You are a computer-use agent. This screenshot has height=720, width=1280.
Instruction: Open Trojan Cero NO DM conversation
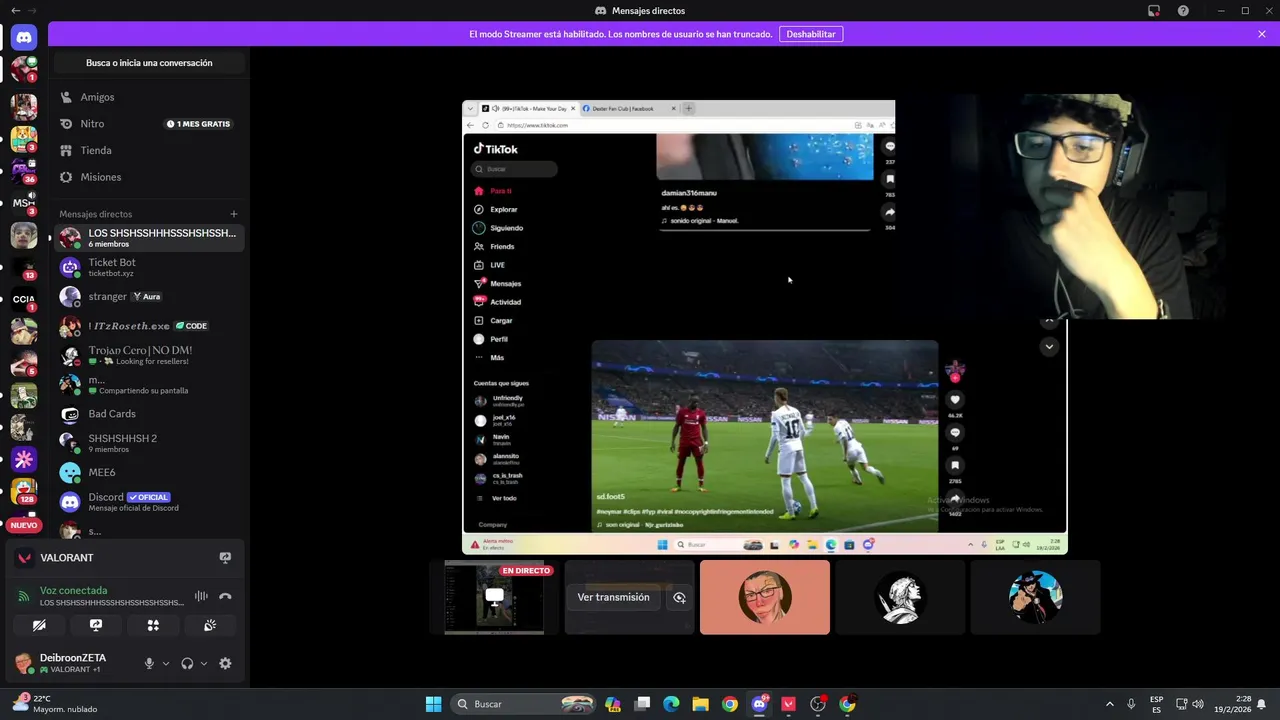click(149, 355)
